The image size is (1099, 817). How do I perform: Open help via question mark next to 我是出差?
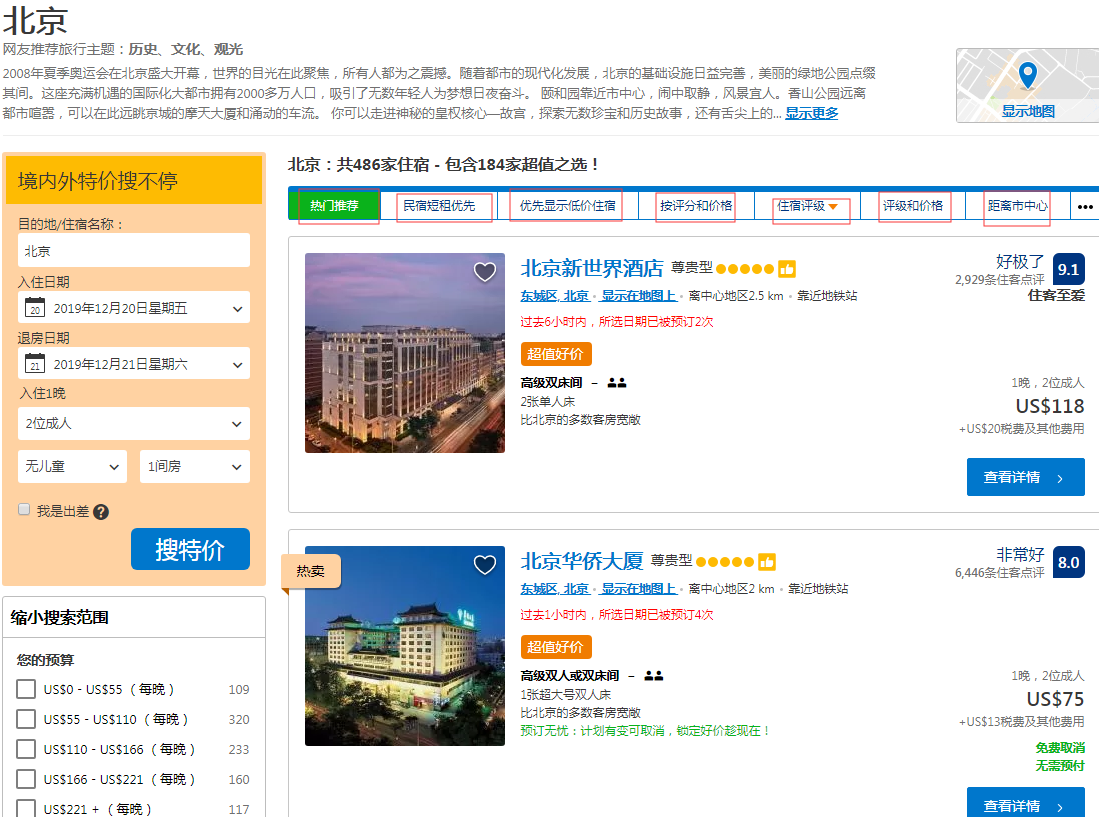tap(103, 508)
